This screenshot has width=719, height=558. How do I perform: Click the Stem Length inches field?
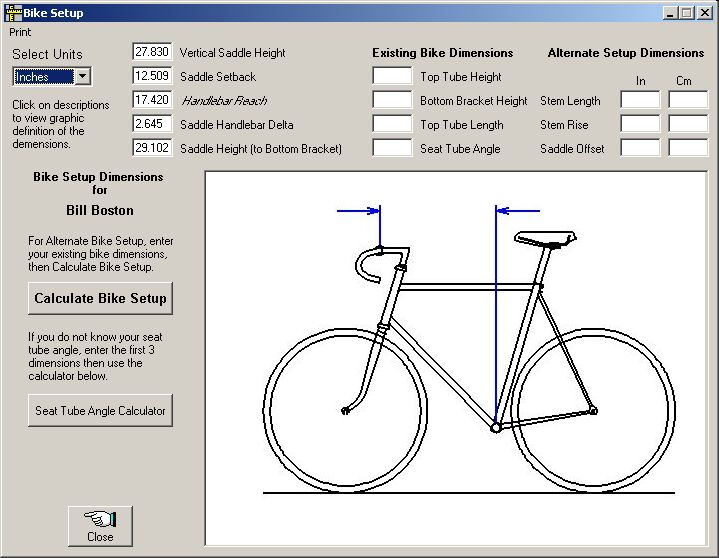(x=641, y=99)
